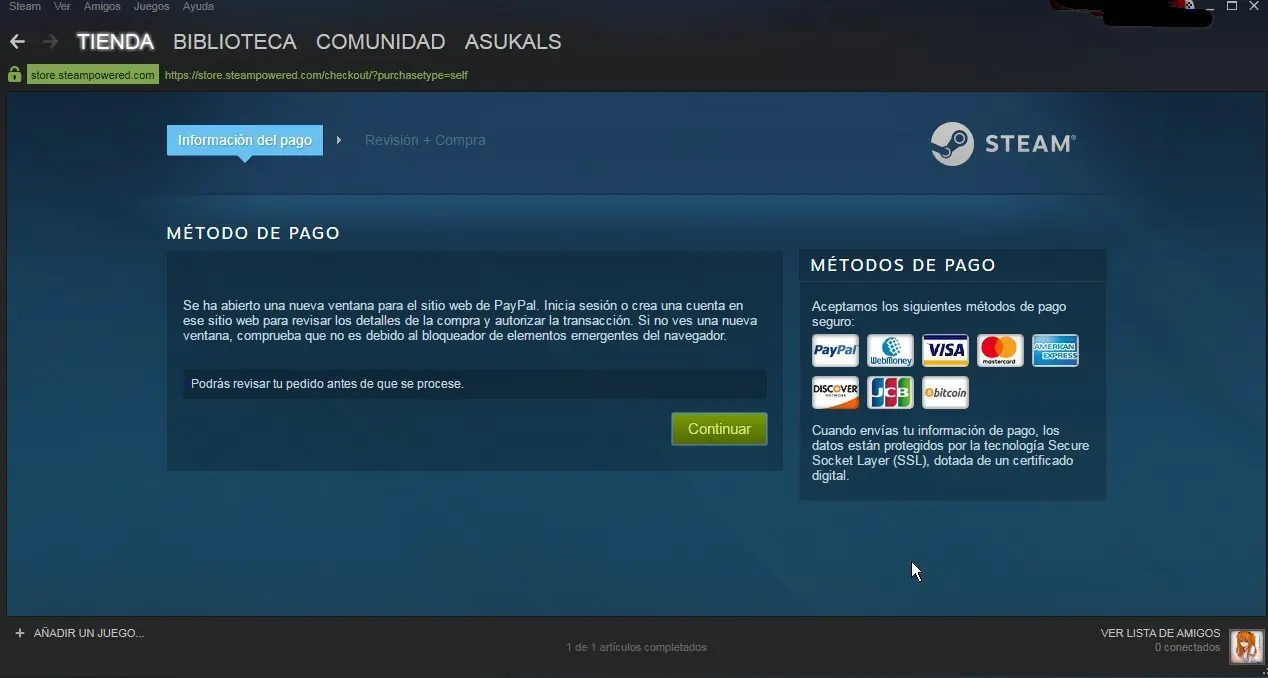Click the secure padlock icon
The width and height of the screenshot is (1268, 678).
click(x=13, y=74)
